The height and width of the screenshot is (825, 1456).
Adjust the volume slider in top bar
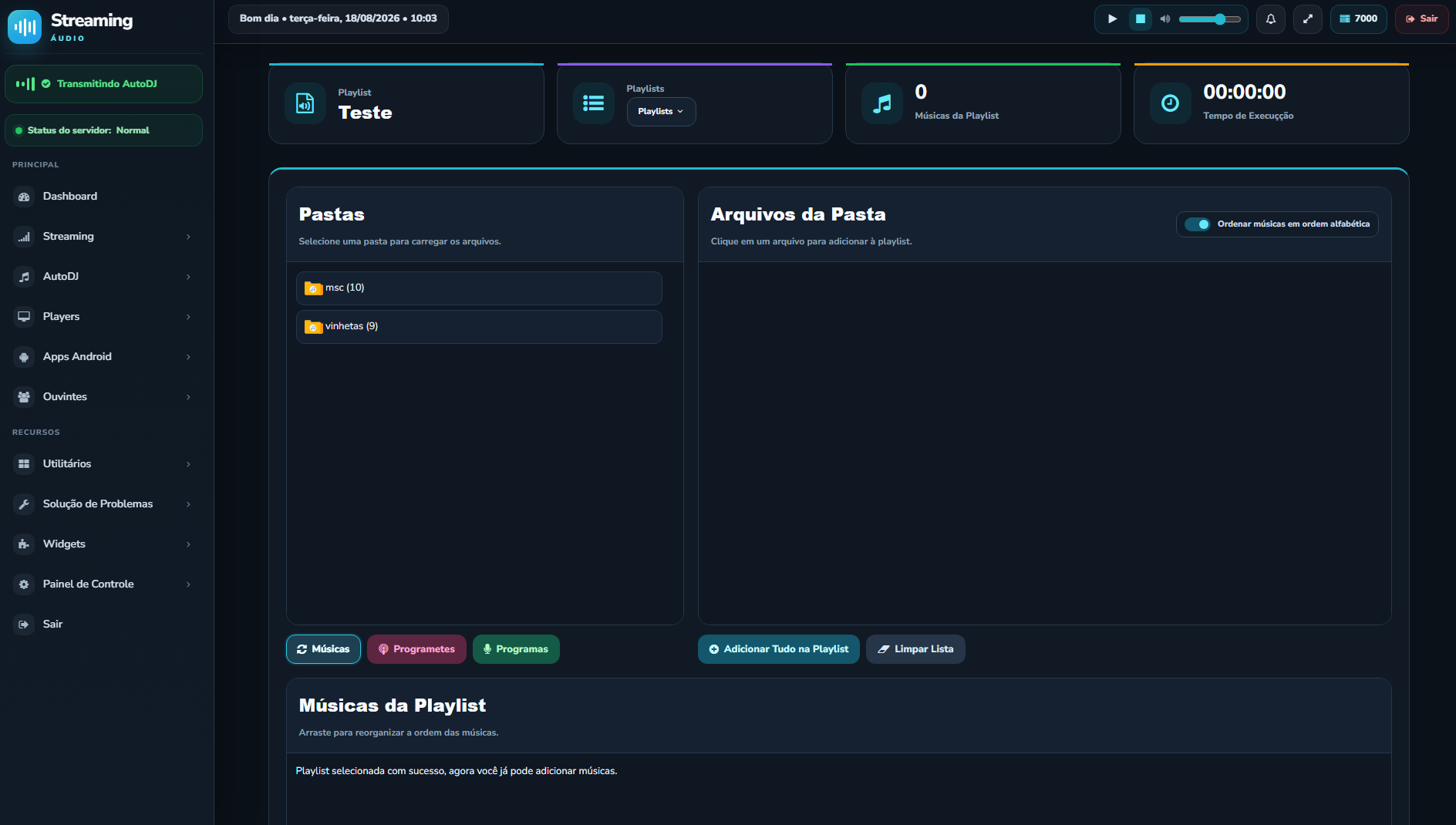pyautogui.click(x=1209, y=19)
